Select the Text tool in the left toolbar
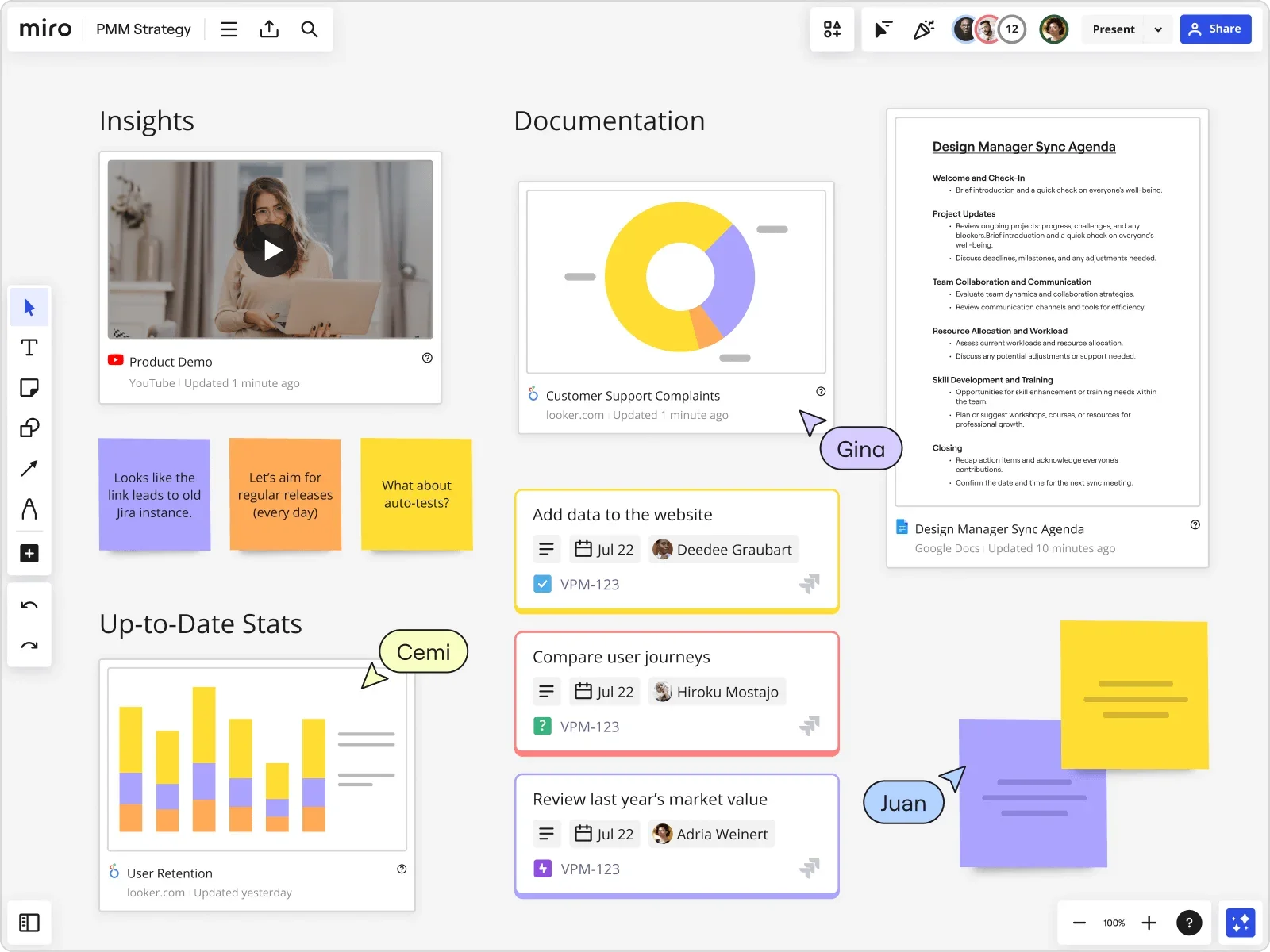 pos(29,347)
